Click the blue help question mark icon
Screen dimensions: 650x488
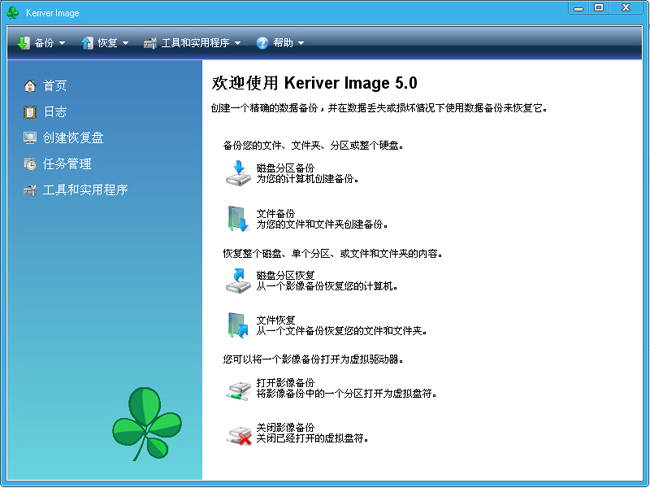(262, 42)
